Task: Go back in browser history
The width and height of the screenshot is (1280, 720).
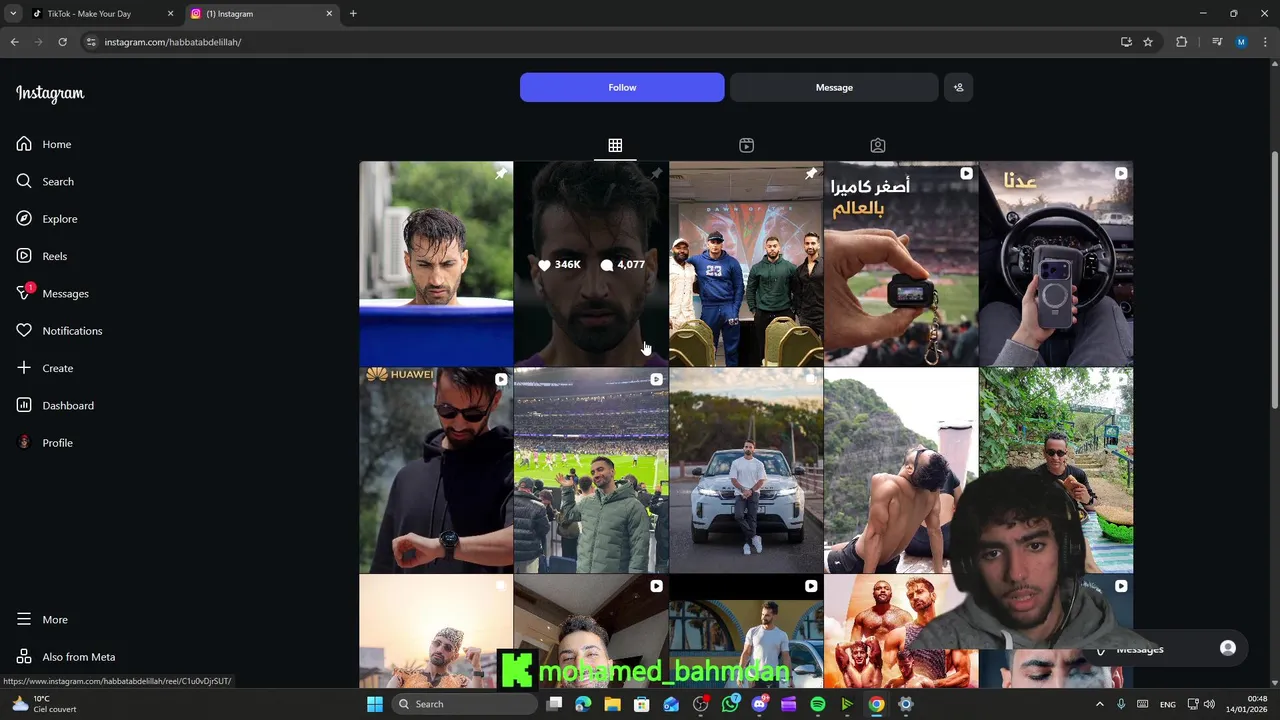Action: point(14,42)
